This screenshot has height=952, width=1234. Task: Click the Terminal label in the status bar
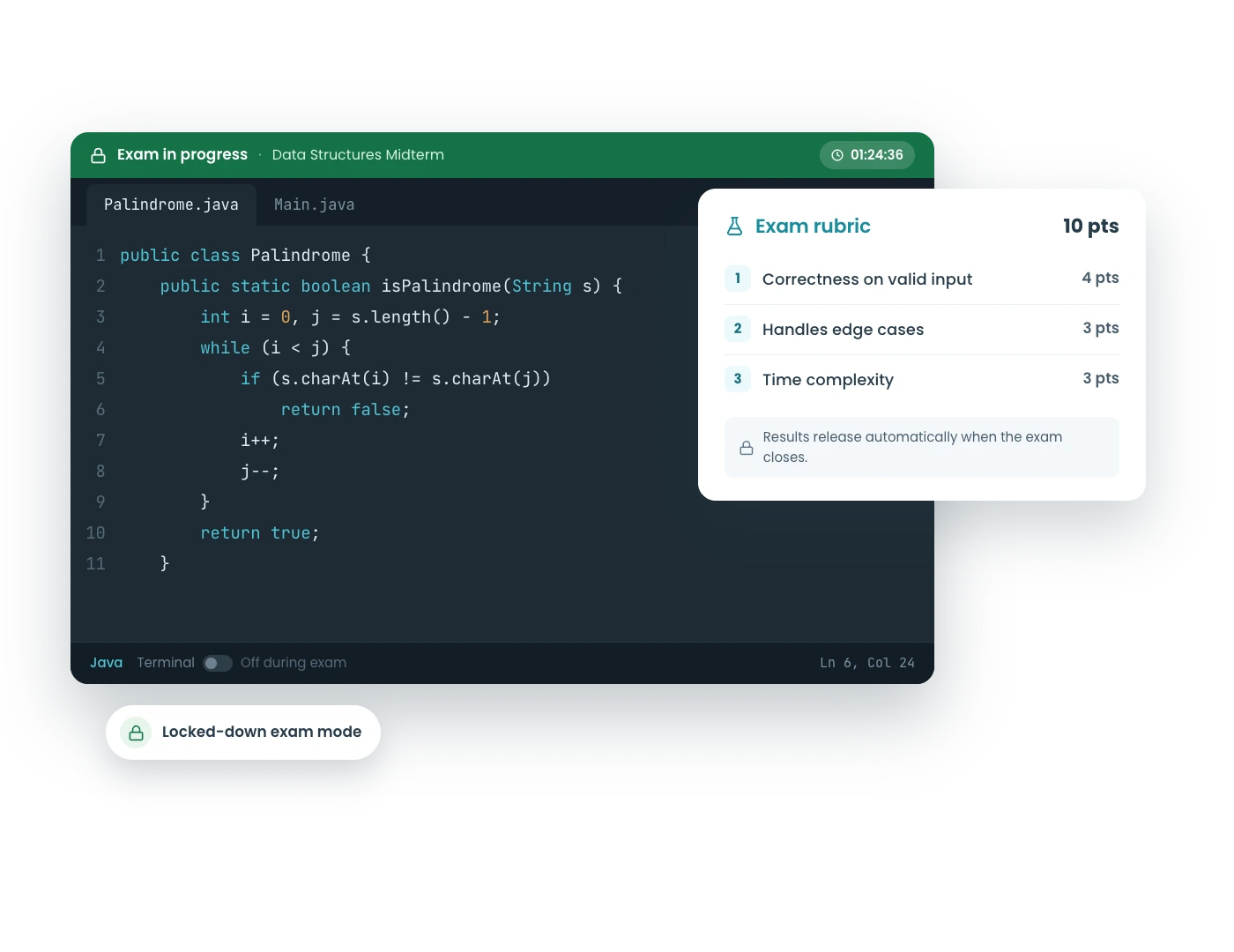(166, 663)
